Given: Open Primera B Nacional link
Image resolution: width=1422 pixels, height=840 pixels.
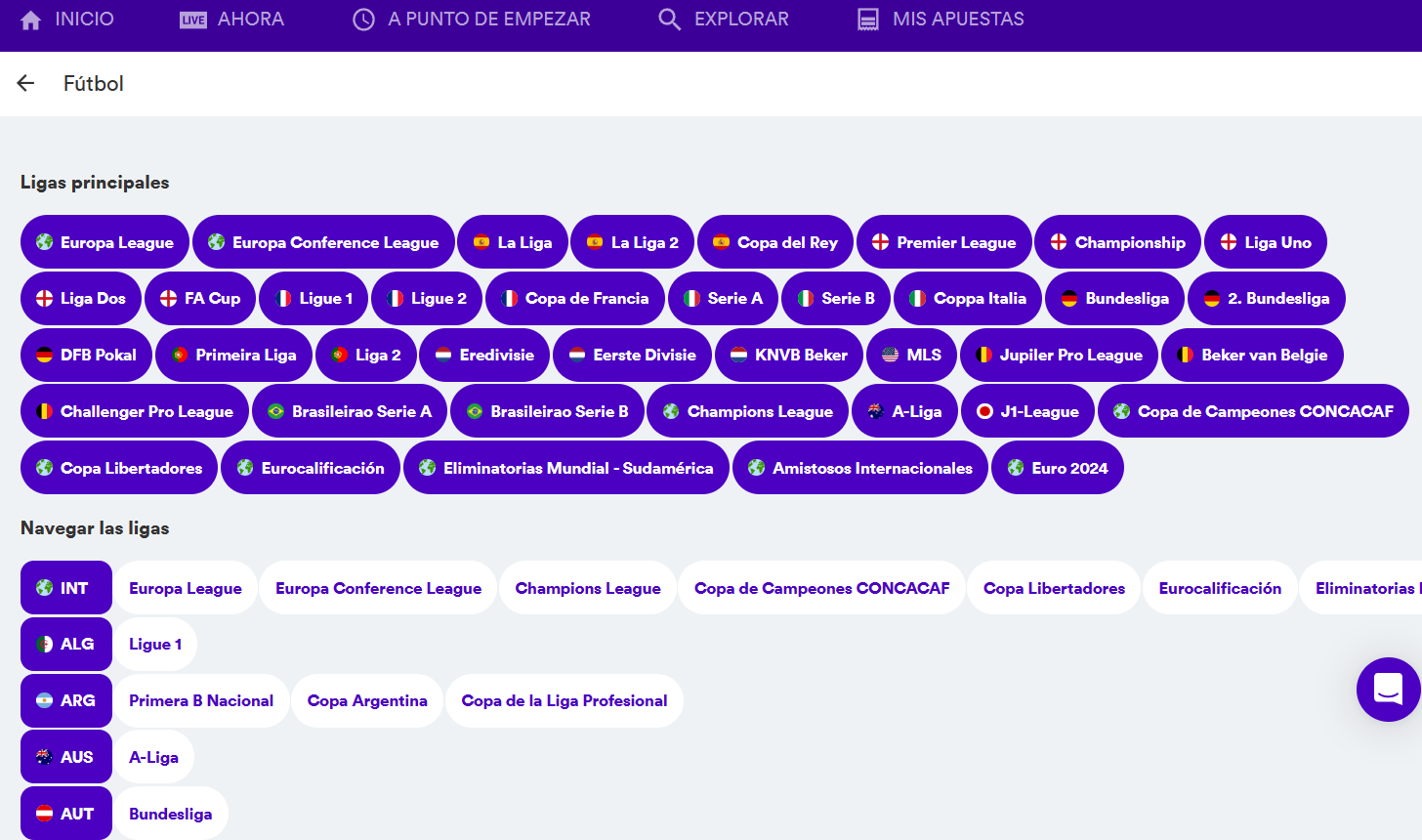Looking at the screenshot, I should point(201,700).
